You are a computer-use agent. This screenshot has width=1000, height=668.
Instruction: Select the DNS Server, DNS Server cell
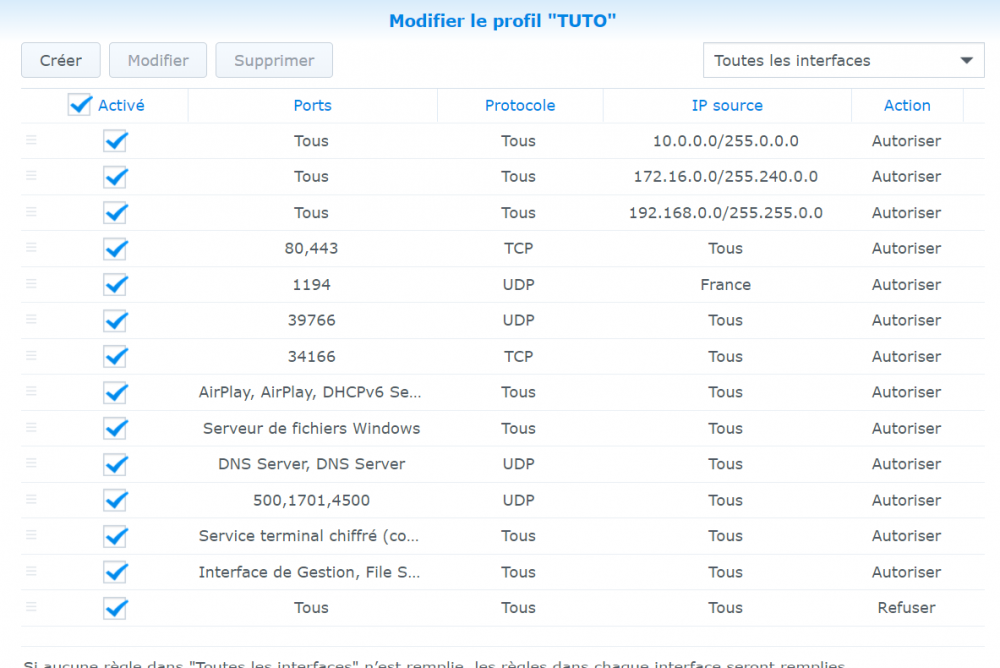[x=311, y=464]
